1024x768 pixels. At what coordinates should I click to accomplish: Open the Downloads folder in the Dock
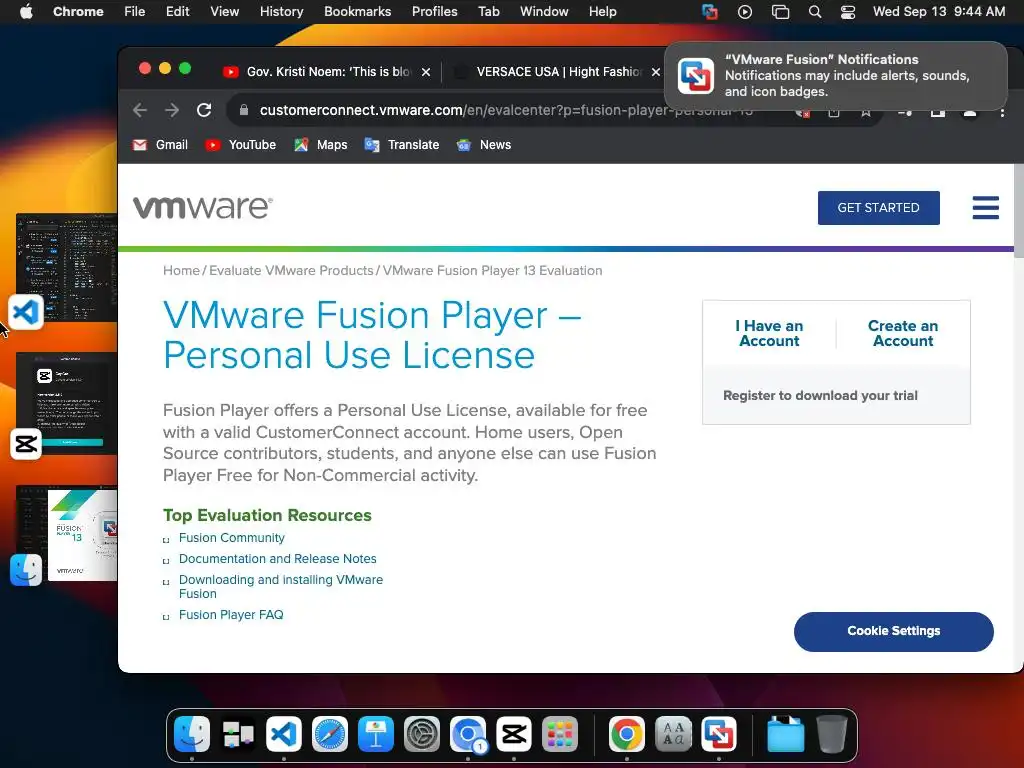click(786, 734)
